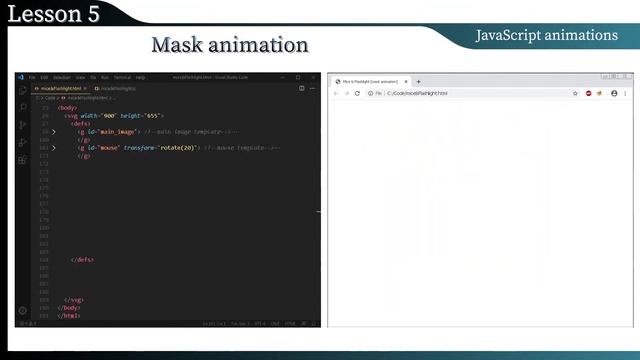The image size is (640, 360).
Task: Click the <body> opening tag line
Action: [x=67, y=108]
